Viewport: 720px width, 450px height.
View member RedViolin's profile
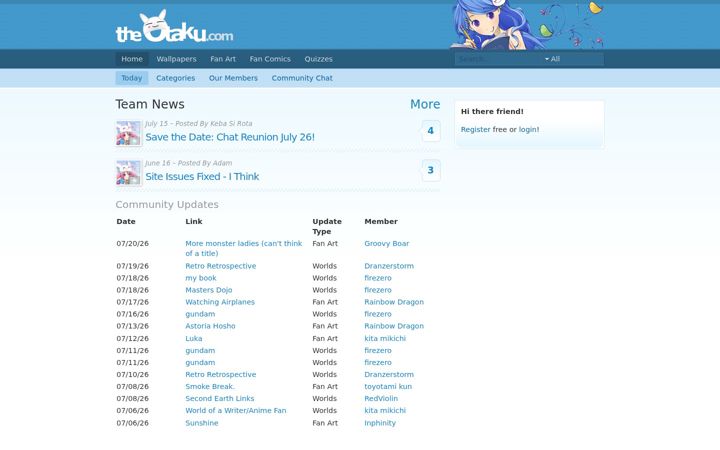(x=381, y=399)
